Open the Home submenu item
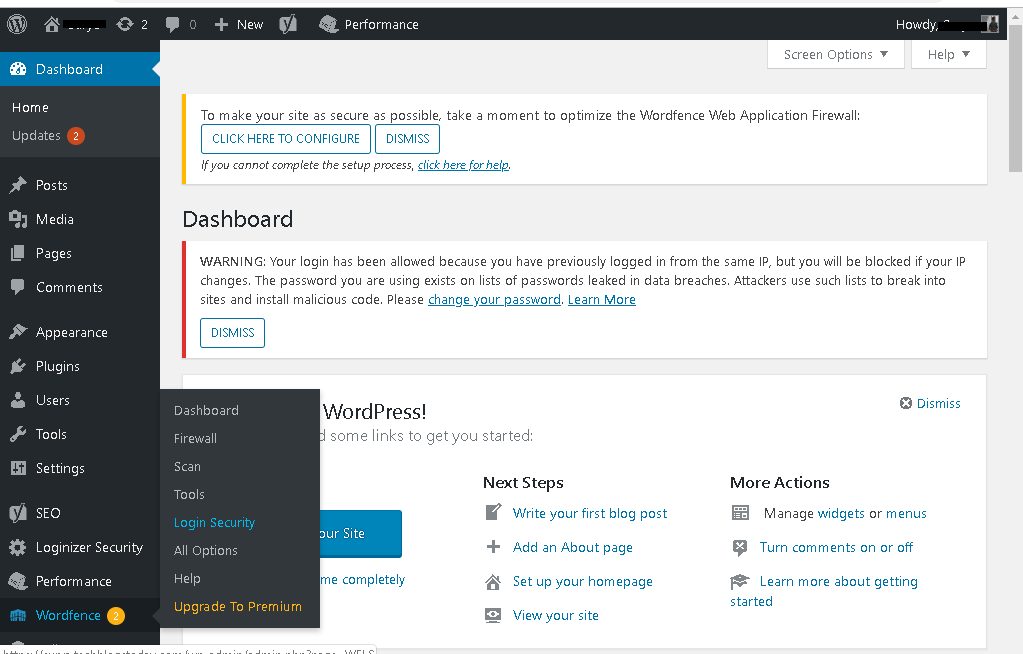Screen dimensions: 1023x654 pyautogui.click(x=31, y=108)
